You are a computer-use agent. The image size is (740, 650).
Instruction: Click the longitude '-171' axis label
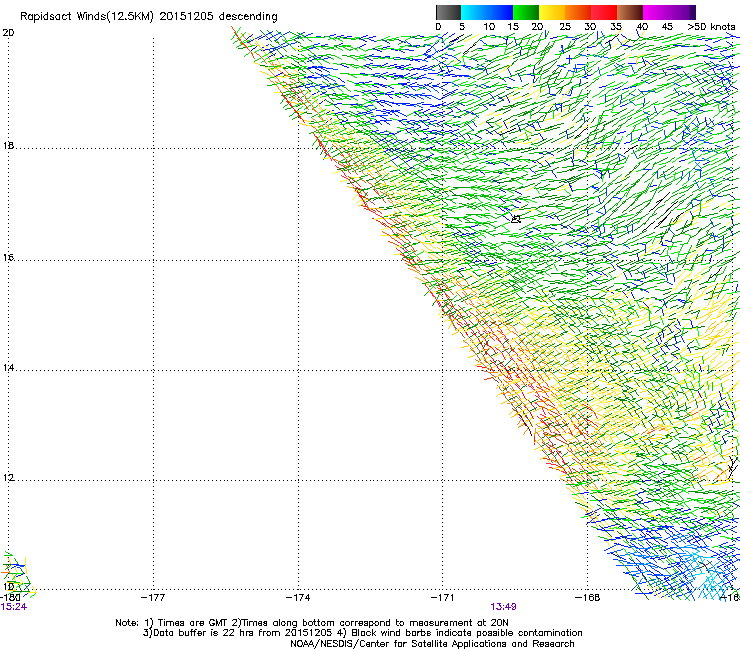443,598
